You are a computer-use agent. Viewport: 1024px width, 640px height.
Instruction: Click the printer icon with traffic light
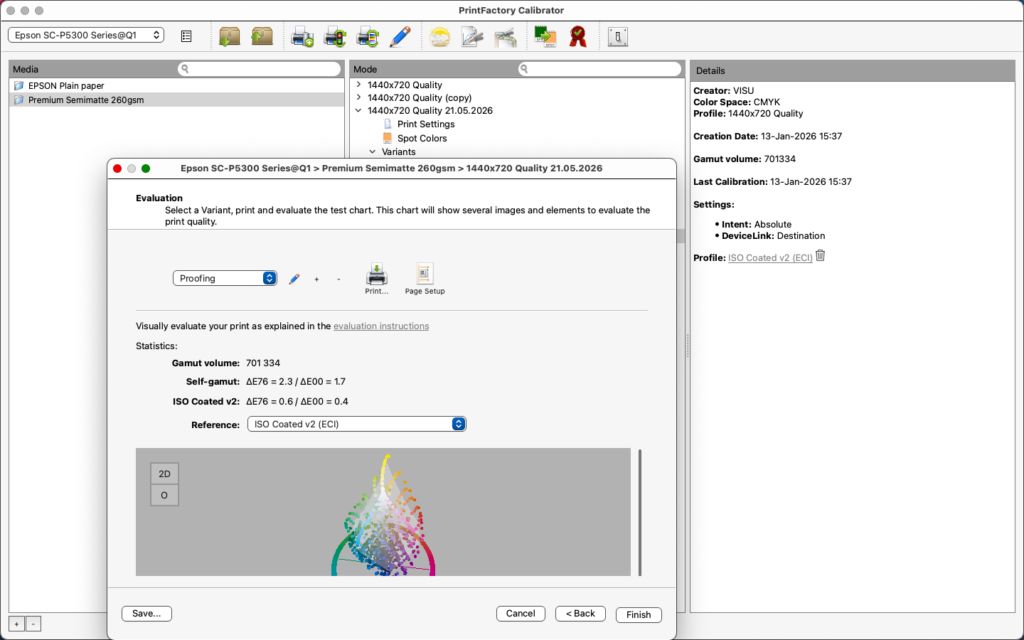point(335,37)
